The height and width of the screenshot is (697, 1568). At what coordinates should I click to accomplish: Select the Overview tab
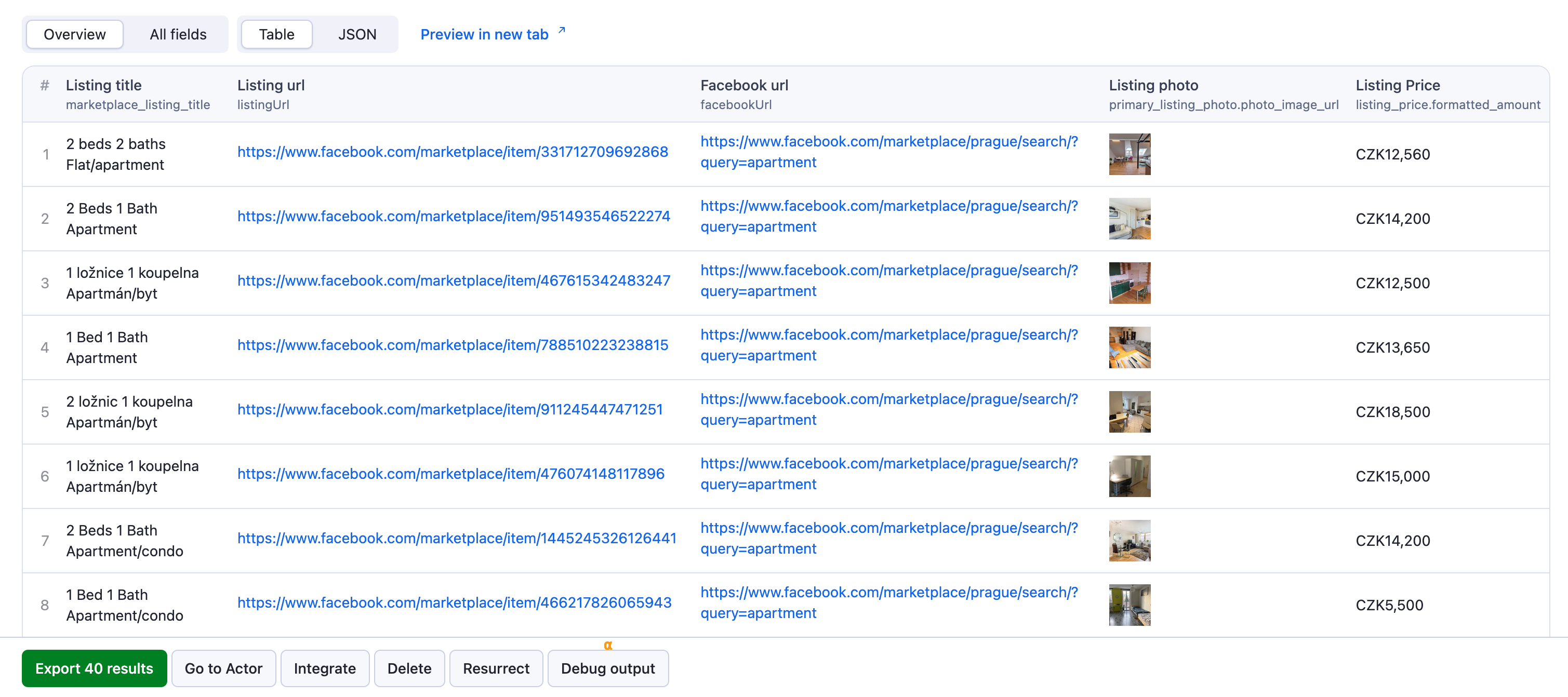point(74,34)
